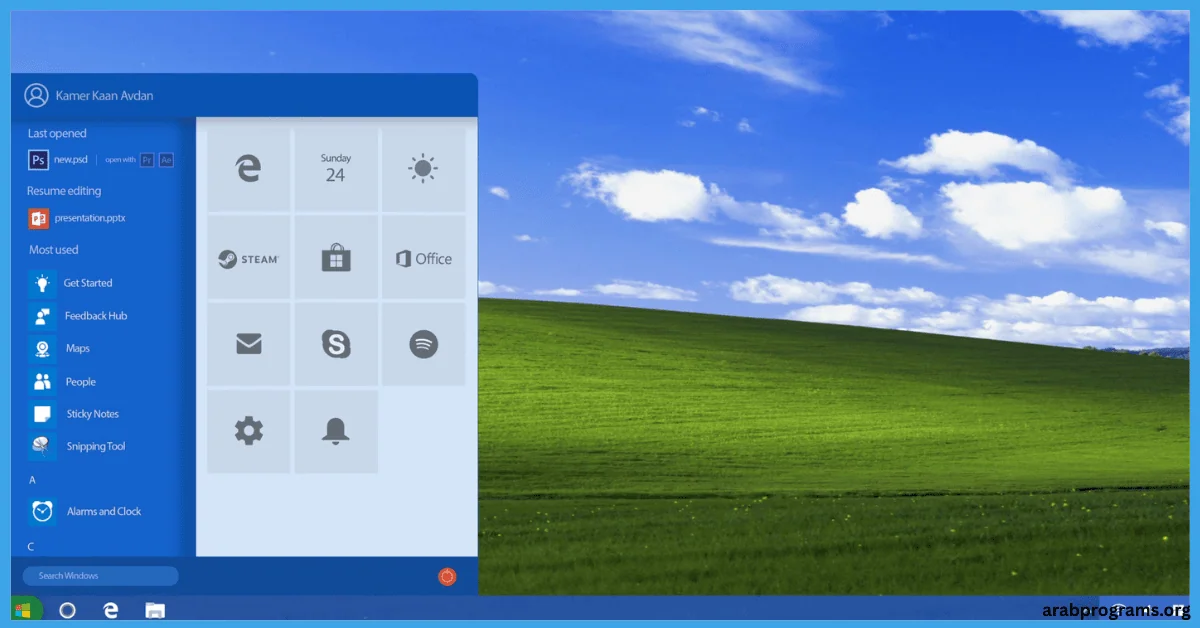The height and width of the screenshot is (628, 1200).
Task: Click the Windows Start button on taskbar
Action: (x=23, y=610)
